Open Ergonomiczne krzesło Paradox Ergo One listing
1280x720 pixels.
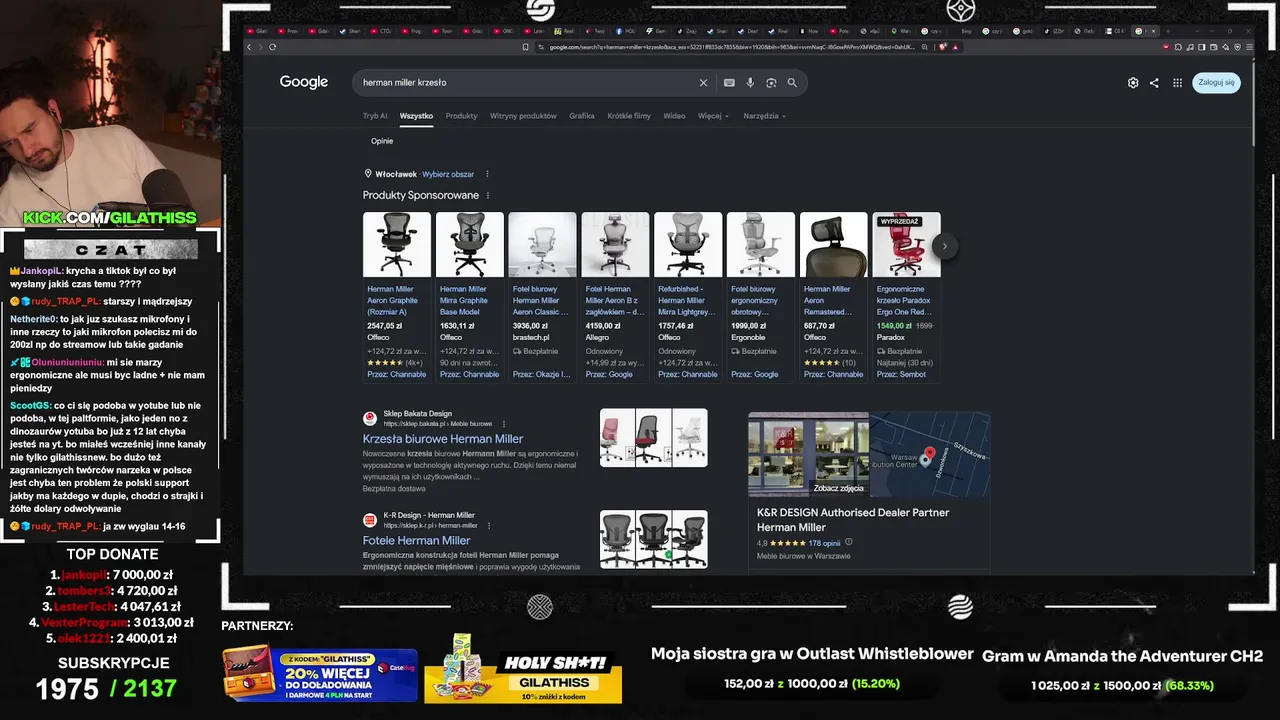tap(905, 300)
